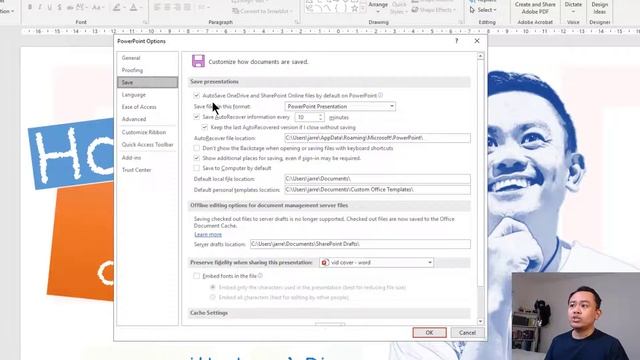Toggle Italic in the ribbon Font group

coord(40,7)
